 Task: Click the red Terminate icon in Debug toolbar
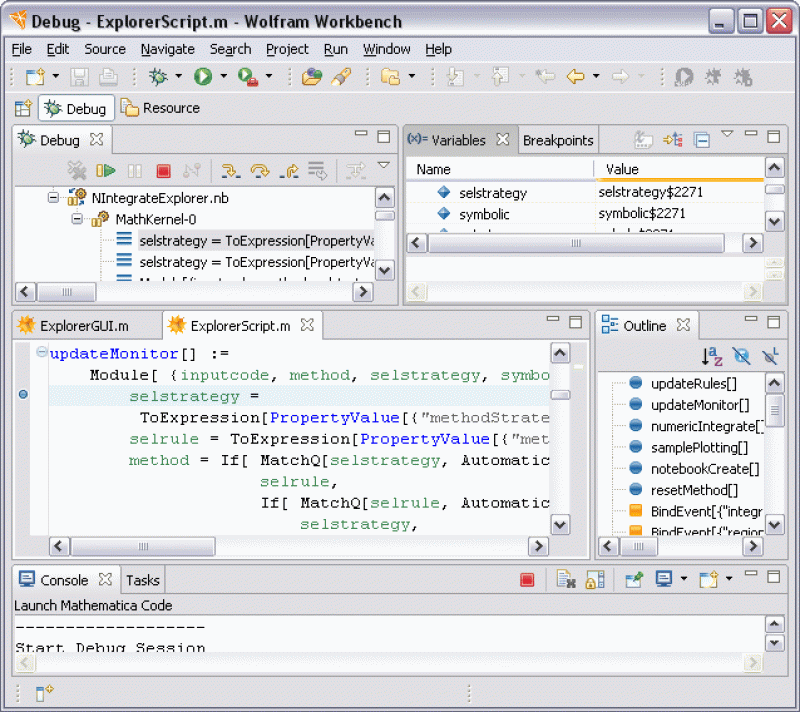point(165,170)
